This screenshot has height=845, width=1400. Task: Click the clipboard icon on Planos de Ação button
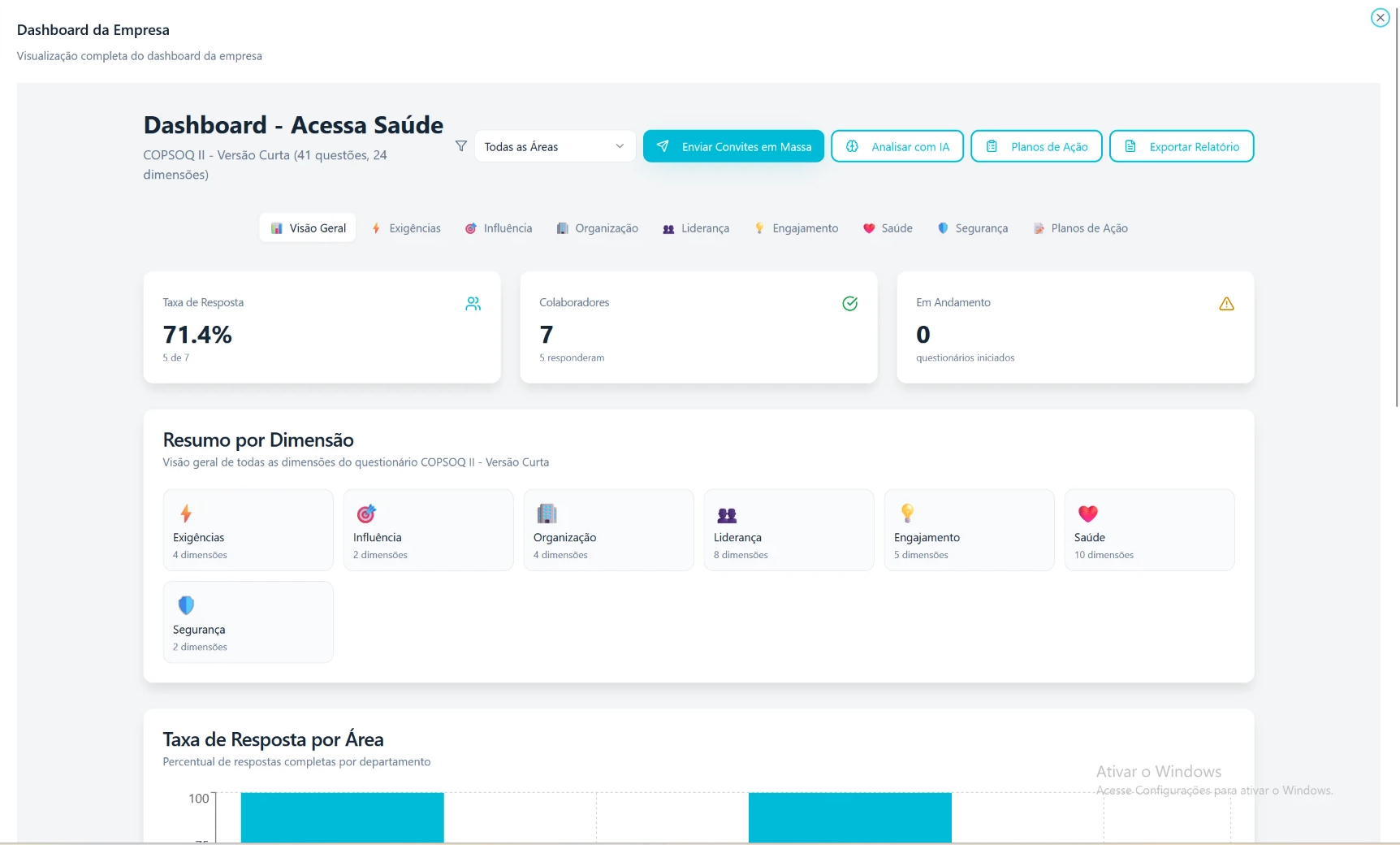tap(992, 146)
